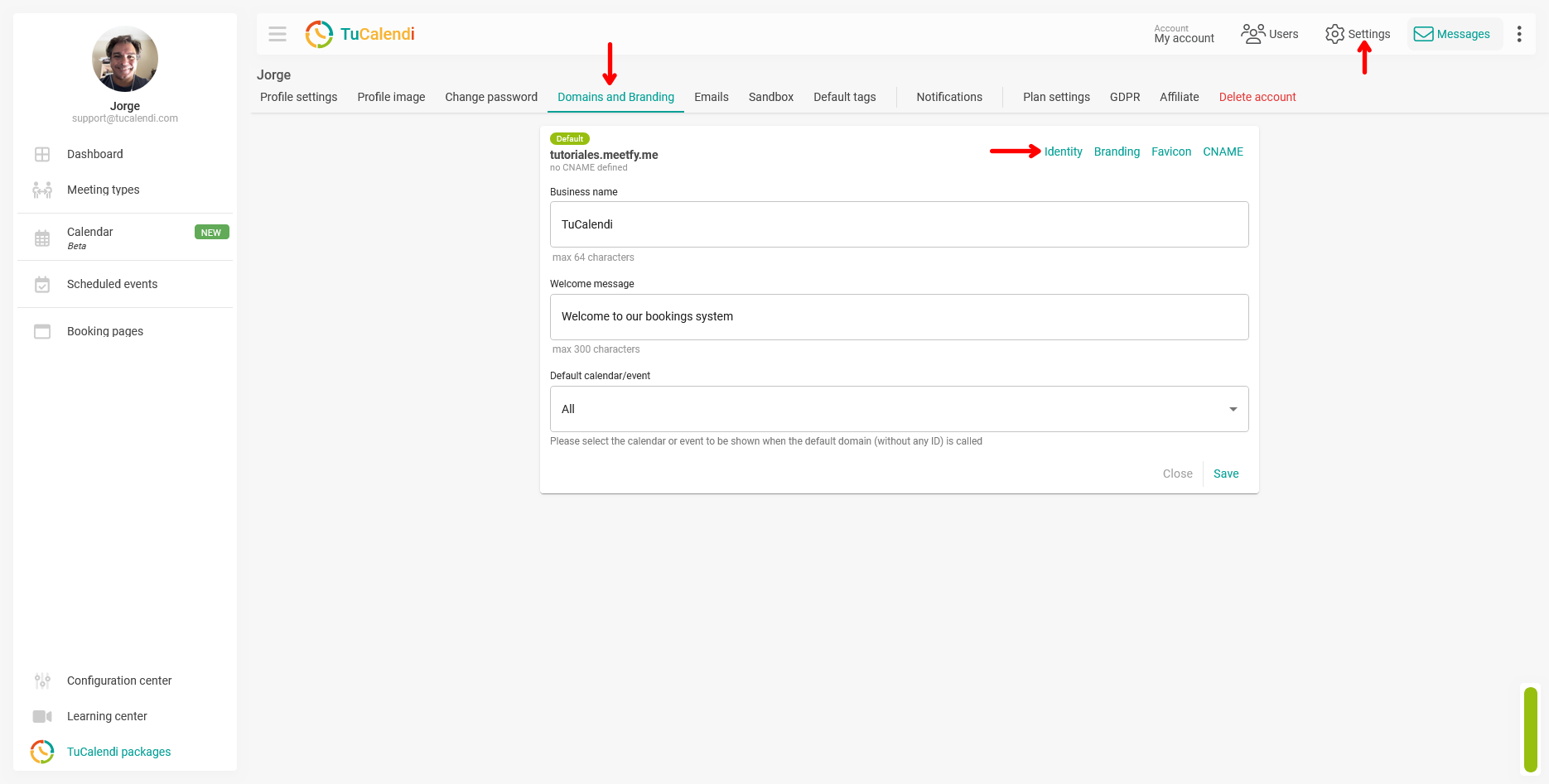This screenshot has height=784, width=1549.
Task: Open Booking pages
Action: pyautogui.click(x=105, y=331)
